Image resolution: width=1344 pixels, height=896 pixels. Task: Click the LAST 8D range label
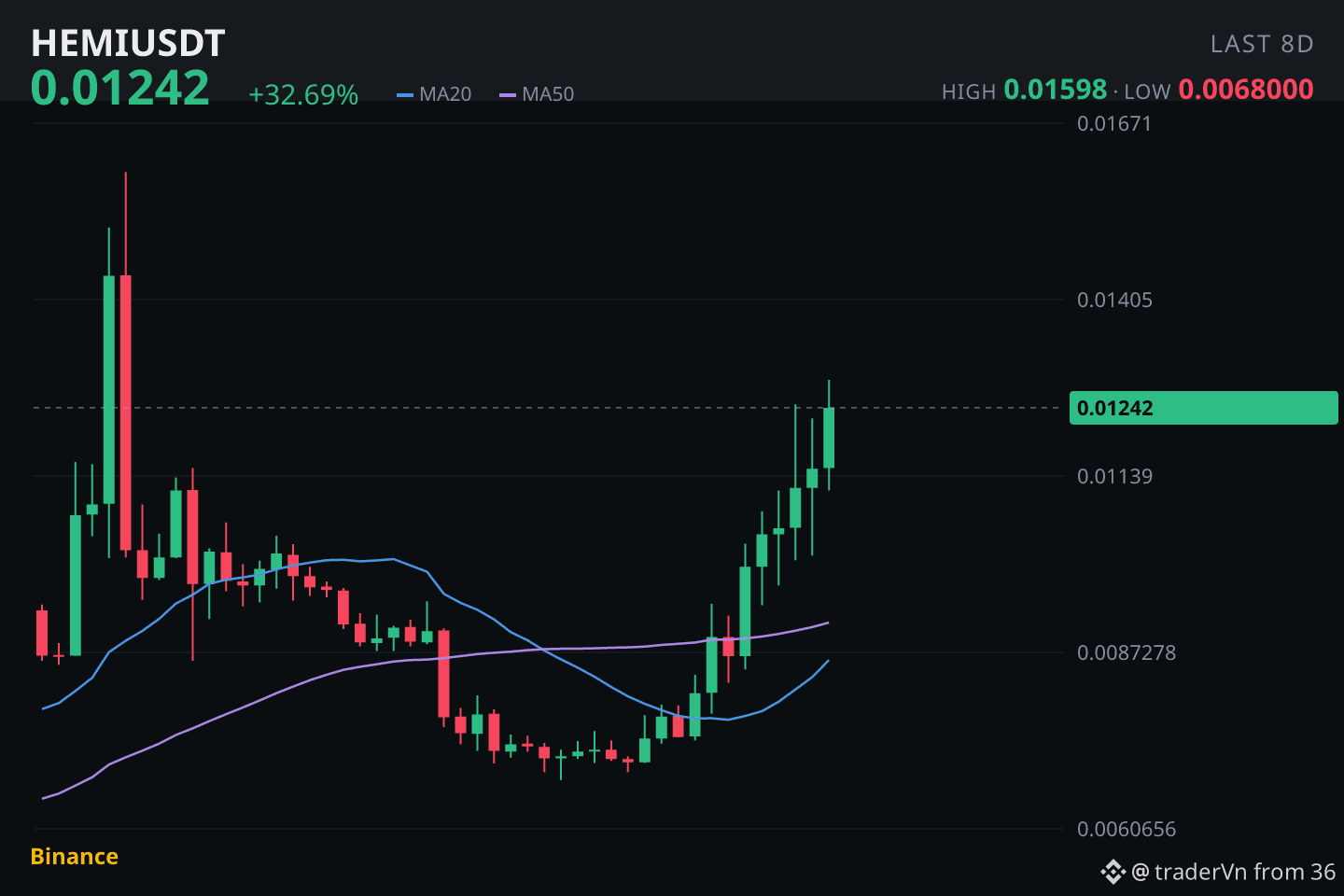(1262, 44)
